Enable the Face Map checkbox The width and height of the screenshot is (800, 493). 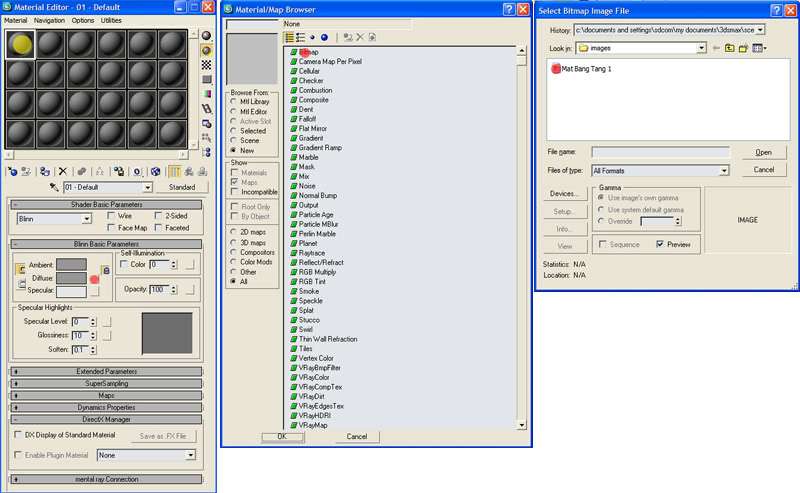click(111, 228)
